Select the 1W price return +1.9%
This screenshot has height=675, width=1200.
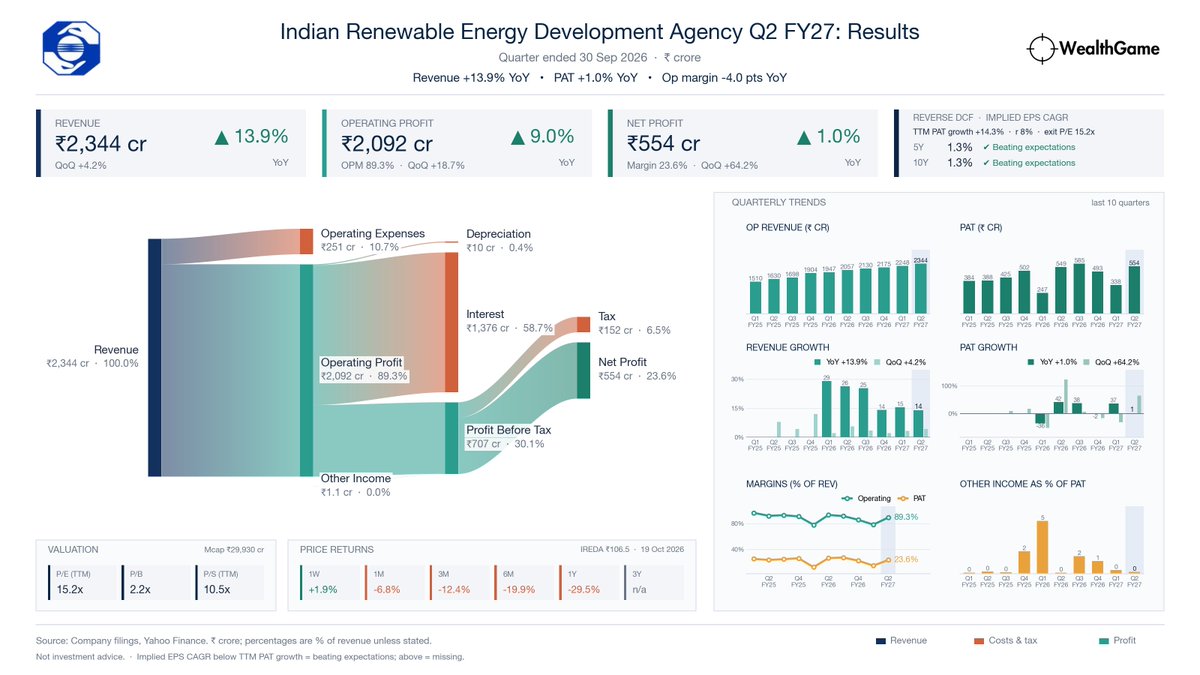point(328,582)
